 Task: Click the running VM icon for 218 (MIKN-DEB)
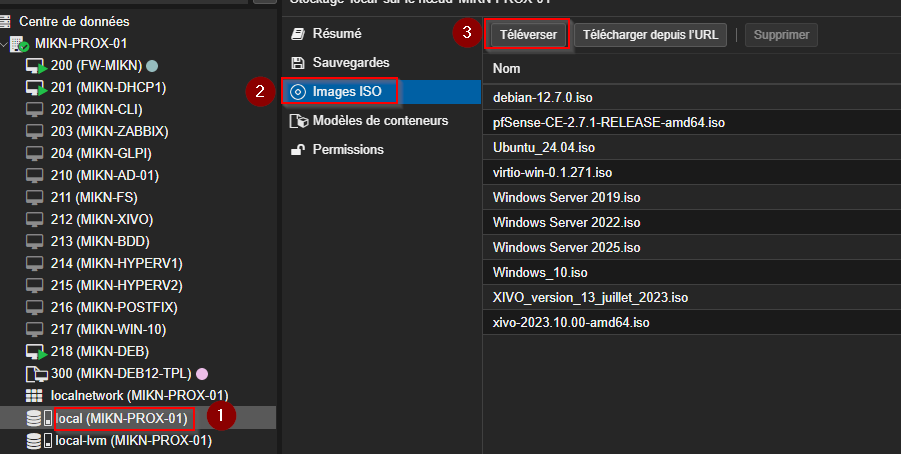(x=36, y=352)
